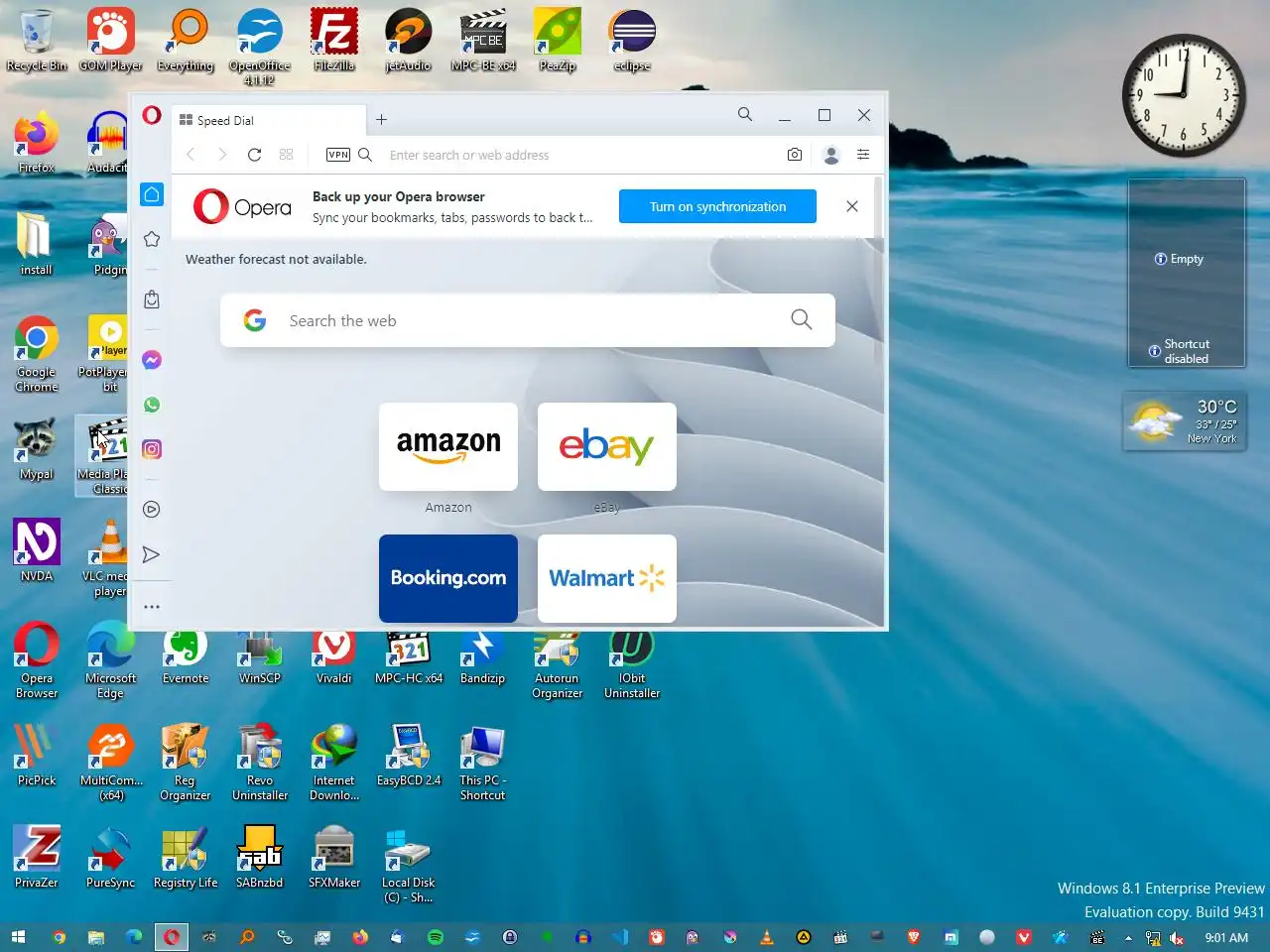
Task: Select the SABnzbd desktop icon
Action: click(x=260, y=858)
